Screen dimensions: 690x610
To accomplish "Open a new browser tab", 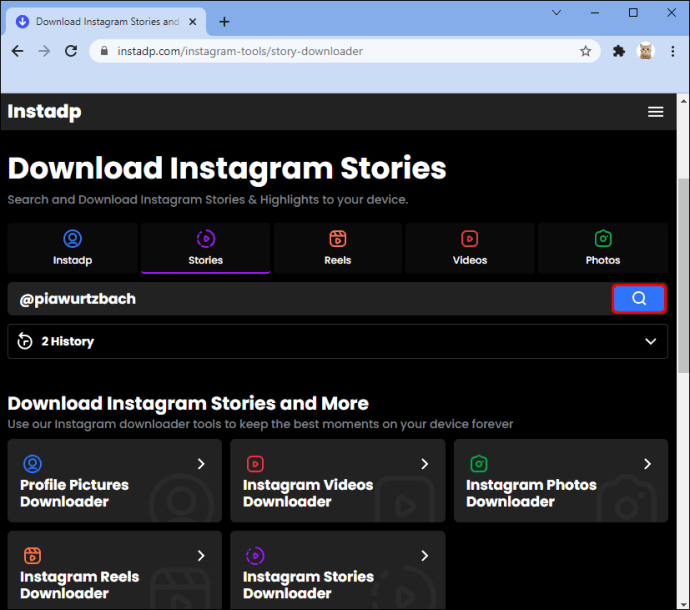I will tap(224, 22).
